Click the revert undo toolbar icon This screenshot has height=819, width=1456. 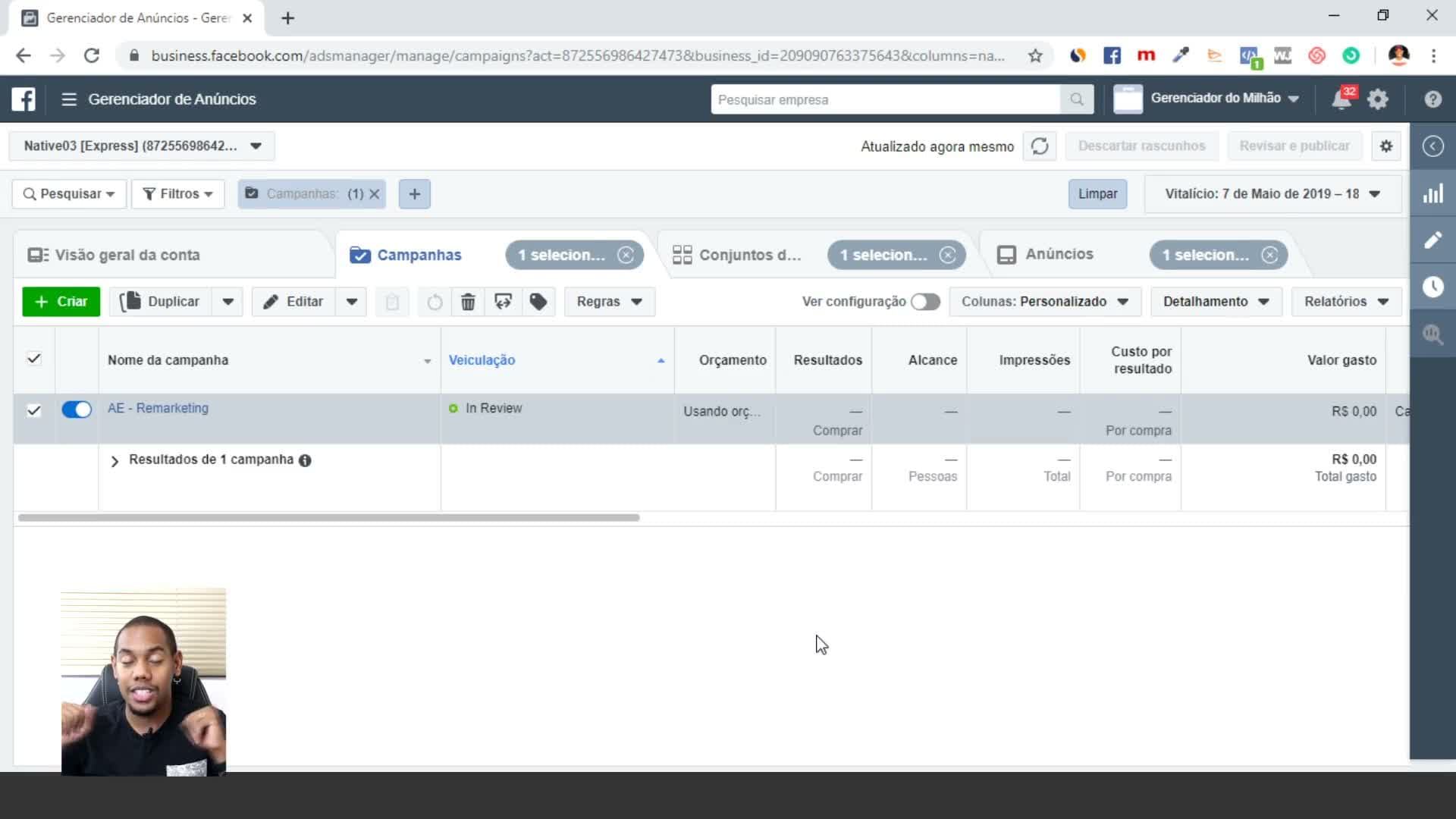(435, 302)
